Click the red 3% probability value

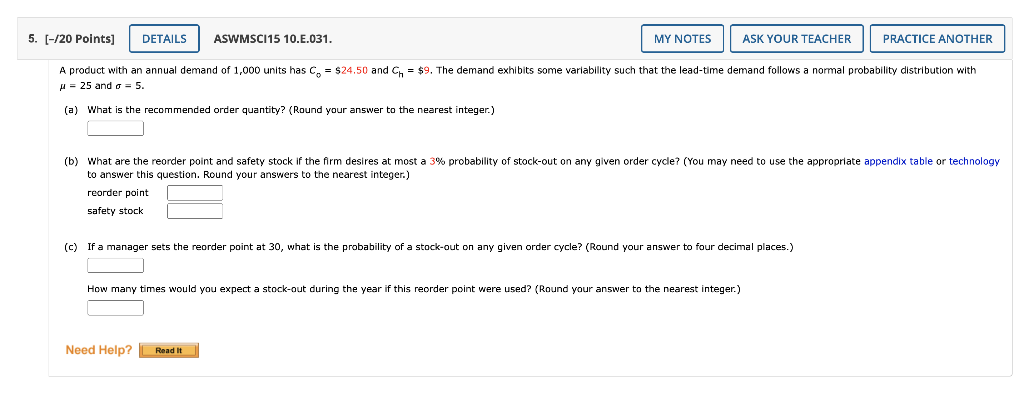[x=436, y=161]
